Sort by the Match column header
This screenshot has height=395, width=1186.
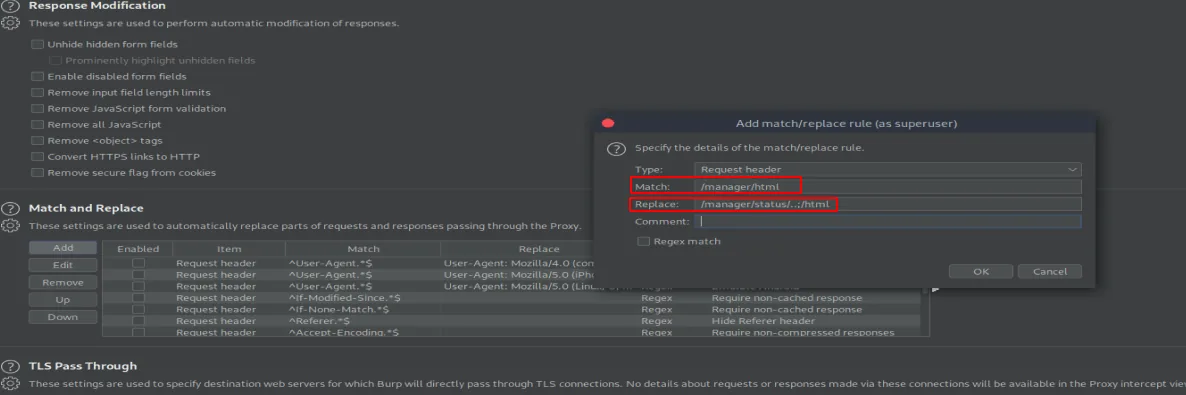(x=363, y=249)
